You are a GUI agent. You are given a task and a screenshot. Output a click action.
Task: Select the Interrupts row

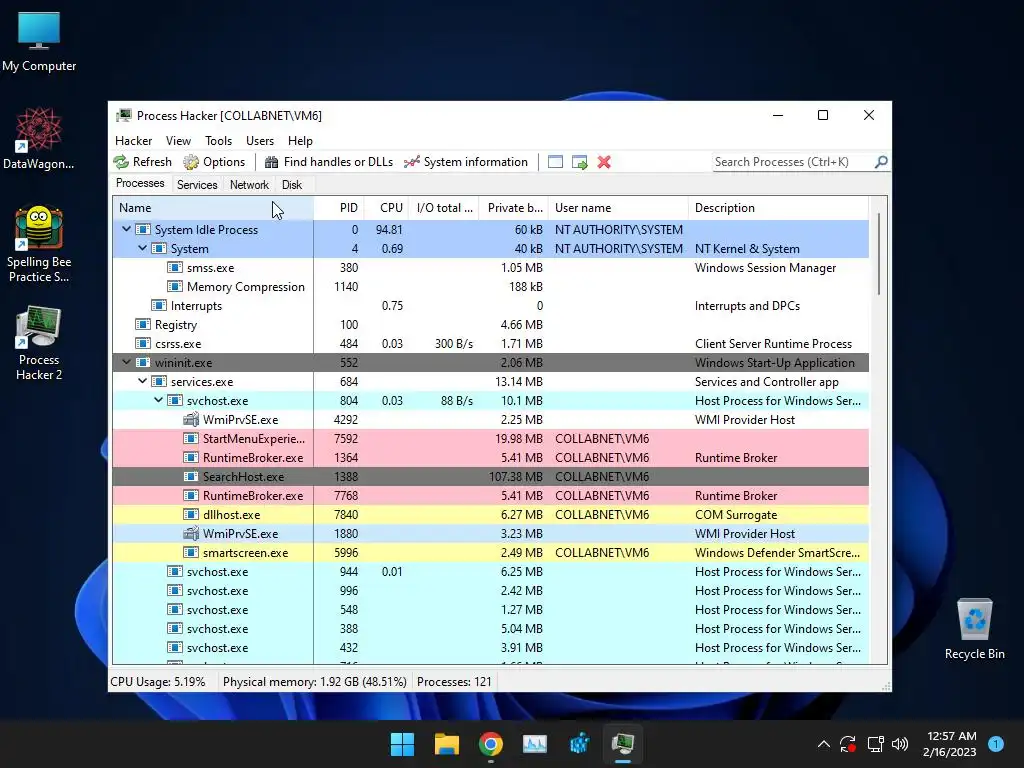(x=490, y=306)
